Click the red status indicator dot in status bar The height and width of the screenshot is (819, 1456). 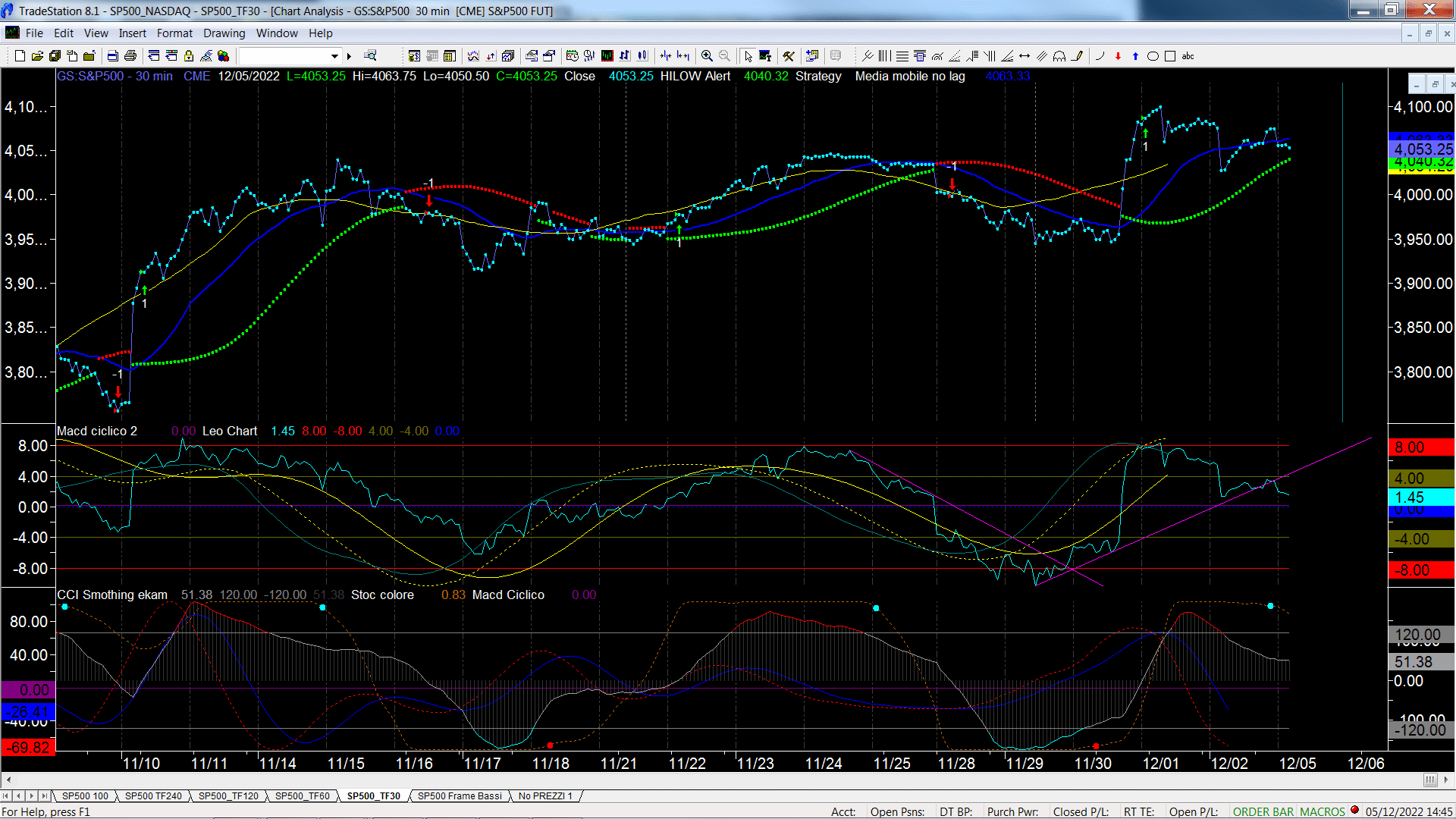tap(1354, 811)
